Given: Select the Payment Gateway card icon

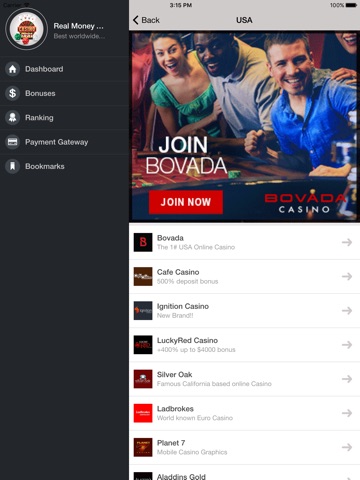Looking at the screenshot, I should point(12,142).
